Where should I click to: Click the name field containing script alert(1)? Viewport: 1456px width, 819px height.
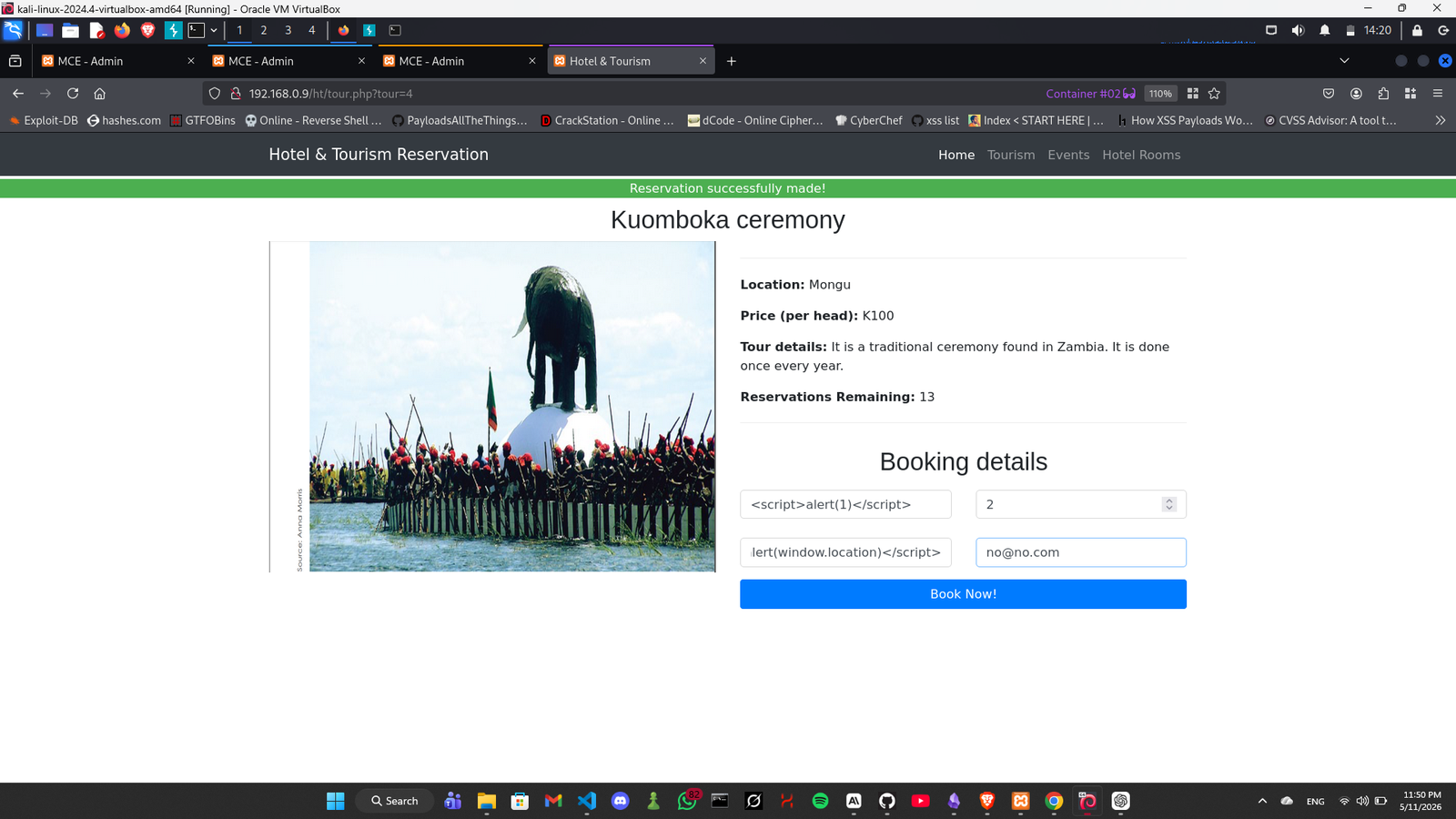pos(845,504)
